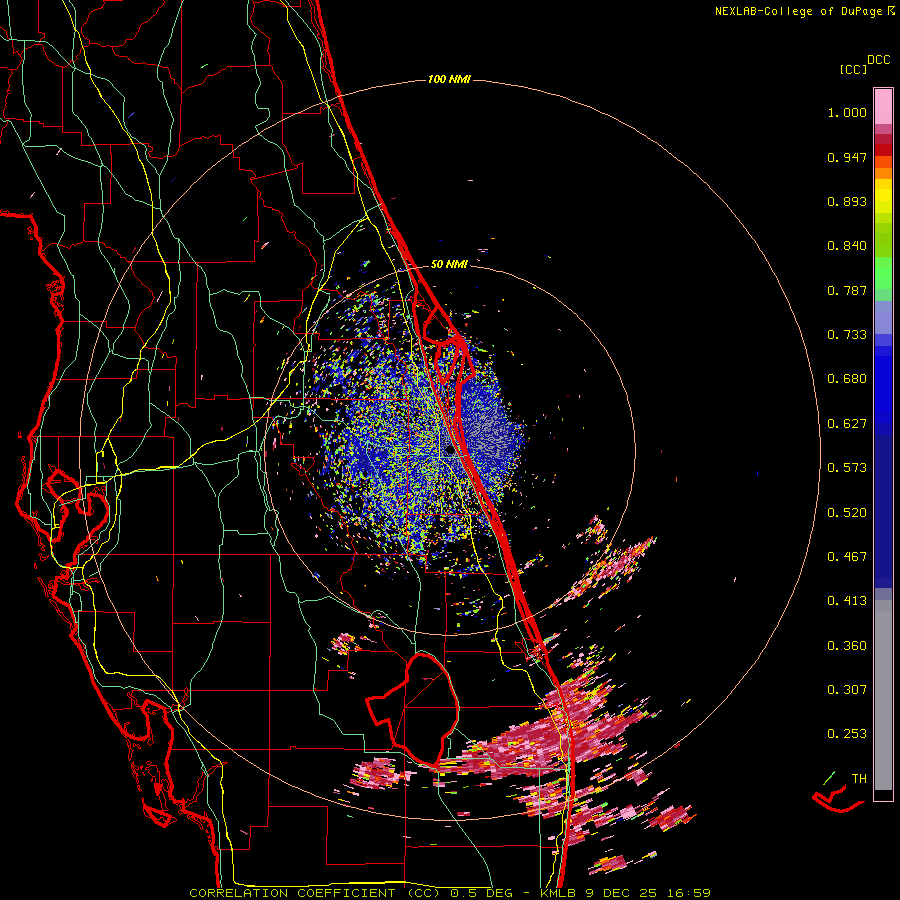The width and height of the screenshot is (900, 900).
Task: Click the 0.733 legend value
Action: (847, 335)
